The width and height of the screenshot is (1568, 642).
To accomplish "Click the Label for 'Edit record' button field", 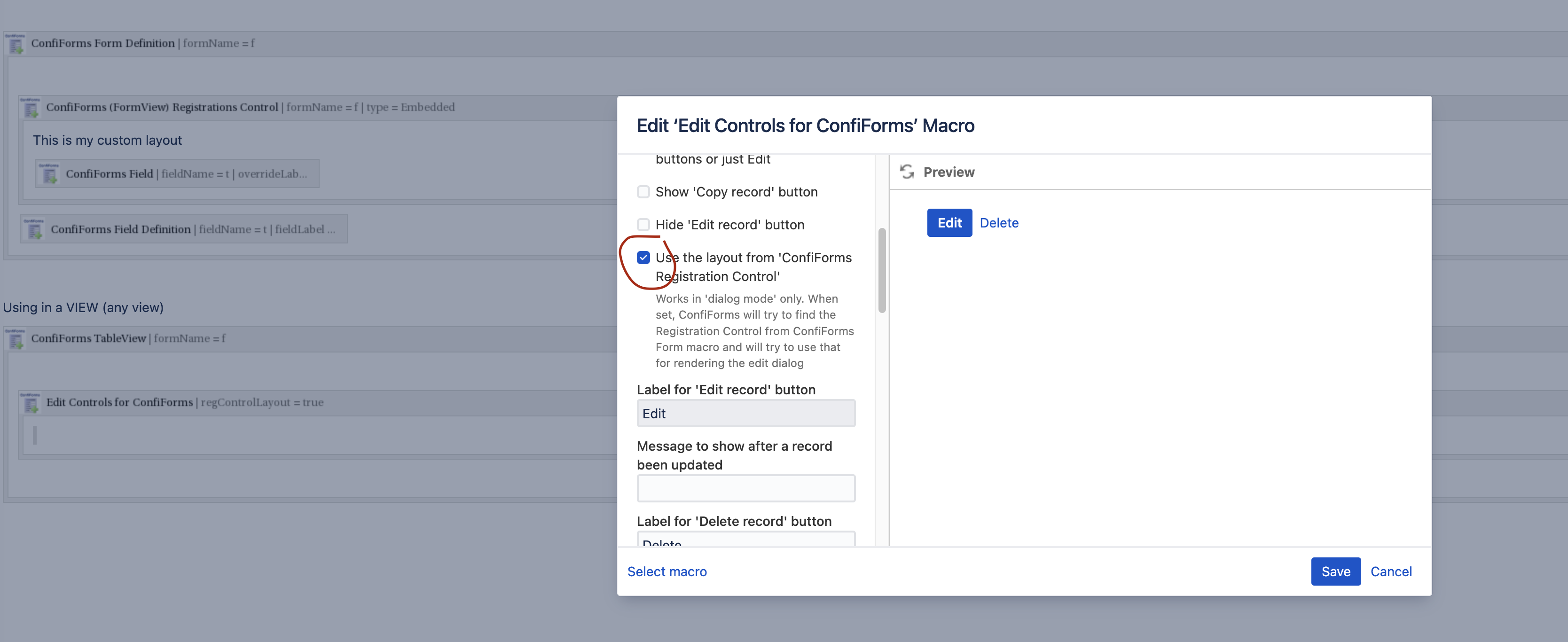I will click(x=745, y=413).
